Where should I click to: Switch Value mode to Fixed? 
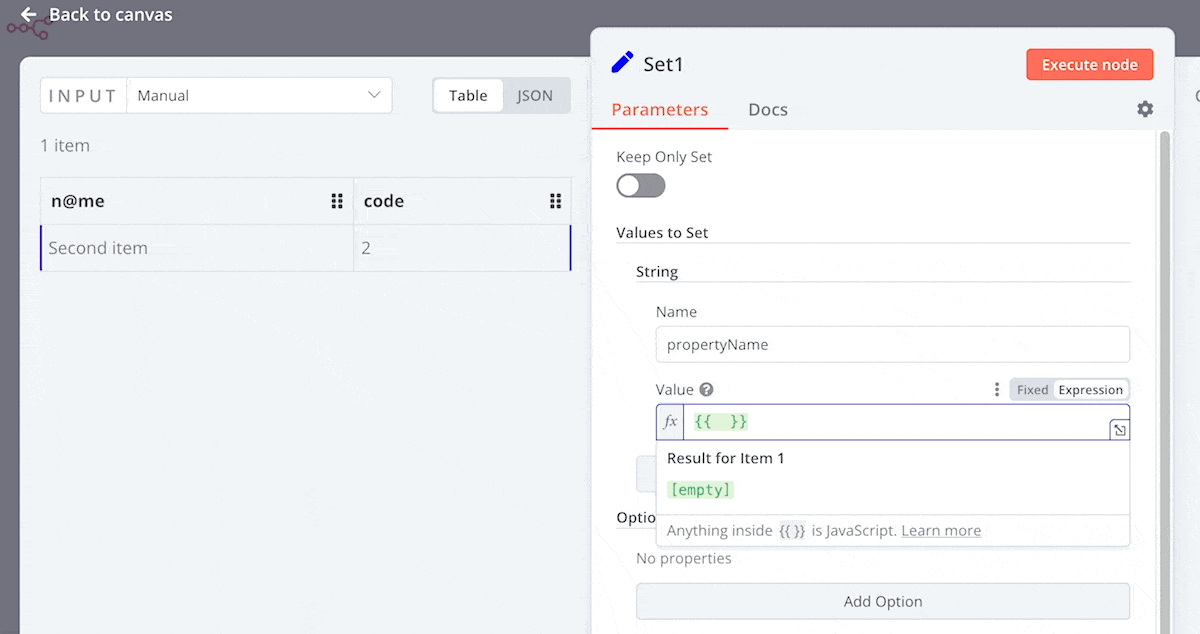1032,390
